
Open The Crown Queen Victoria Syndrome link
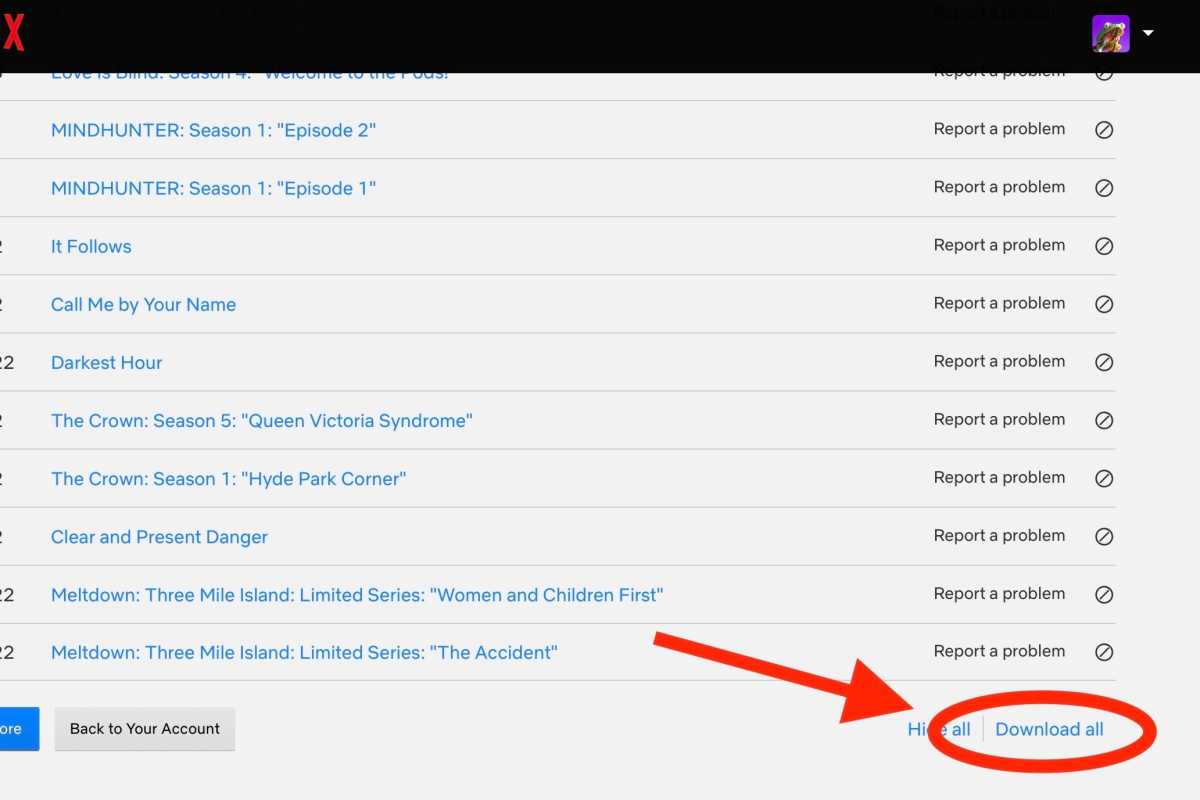click(x=262, y=420)
